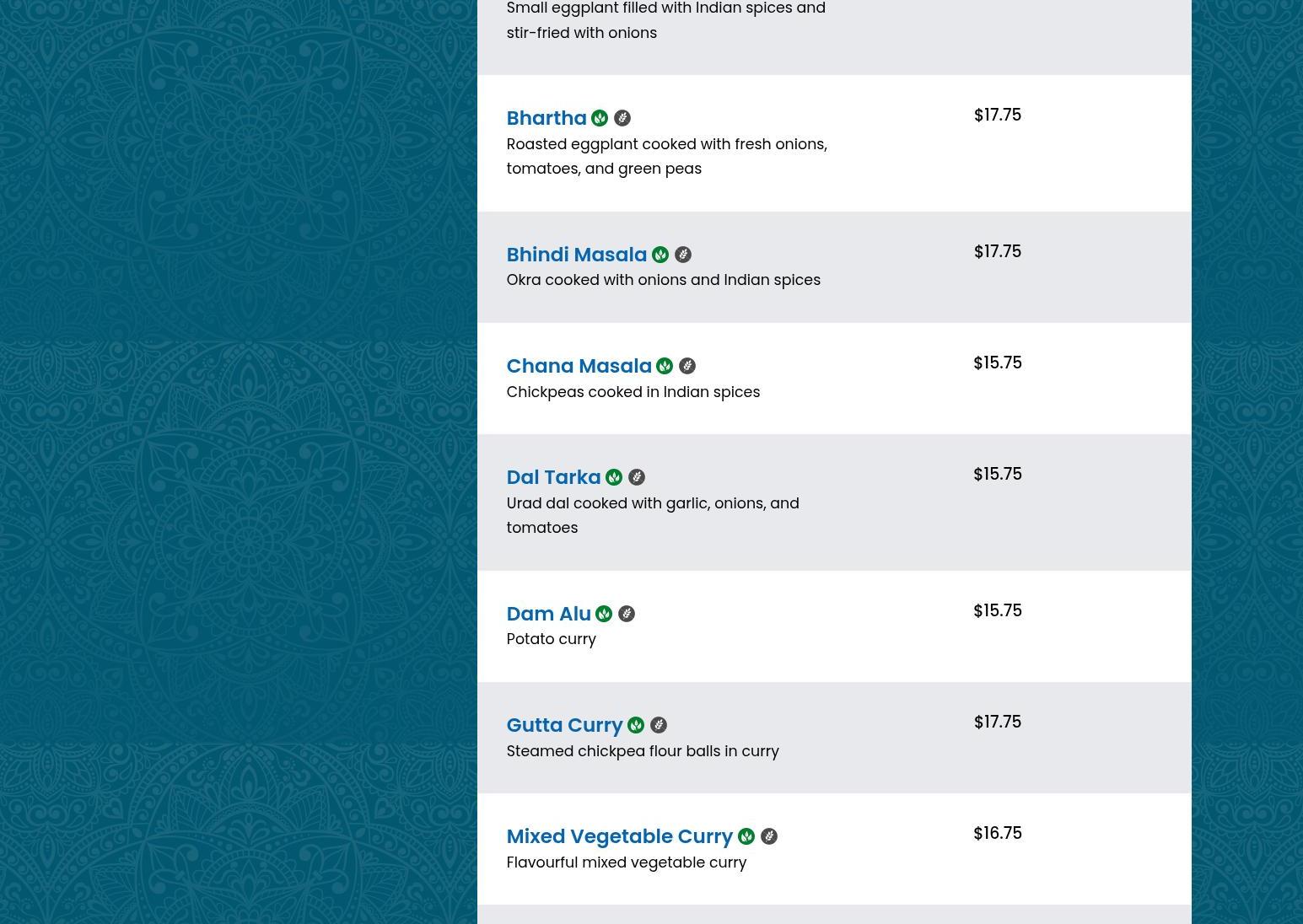Image resolution: width=1303 pixels, height=924 pixels.
Task: Click the Mixed Vegetable Curry title
Action: (619, 836)
